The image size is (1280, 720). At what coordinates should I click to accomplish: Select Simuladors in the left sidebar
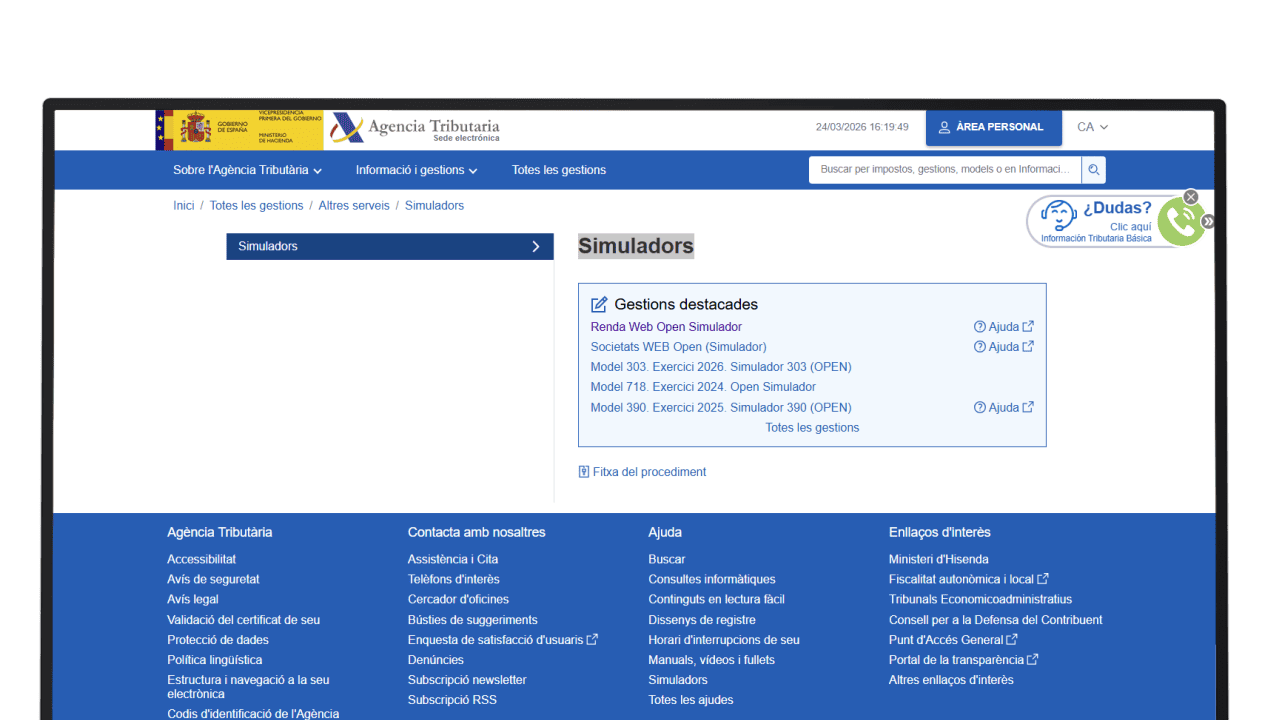389,246
